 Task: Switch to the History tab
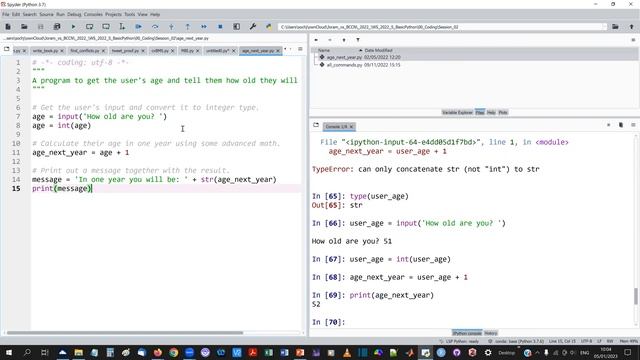(491, 333)
